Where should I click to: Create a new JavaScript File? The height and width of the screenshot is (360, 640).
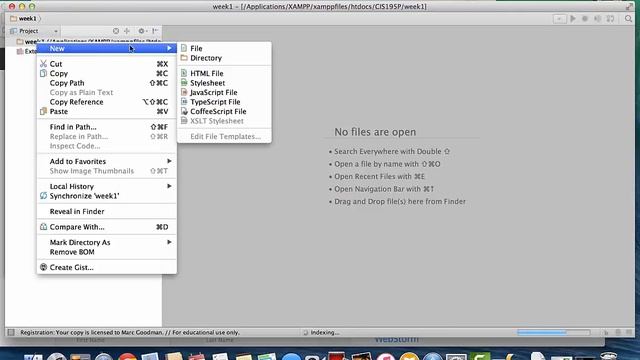[x=224, y=92]
